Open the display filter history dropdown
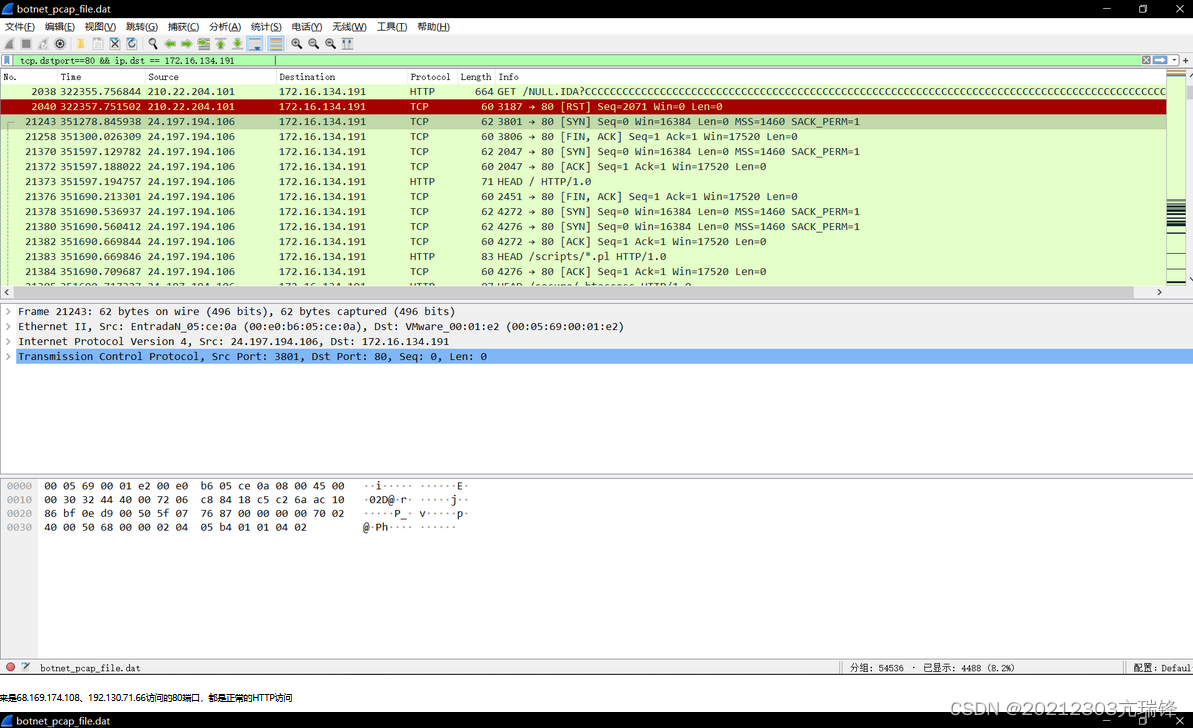 [x=1175, y=60]
